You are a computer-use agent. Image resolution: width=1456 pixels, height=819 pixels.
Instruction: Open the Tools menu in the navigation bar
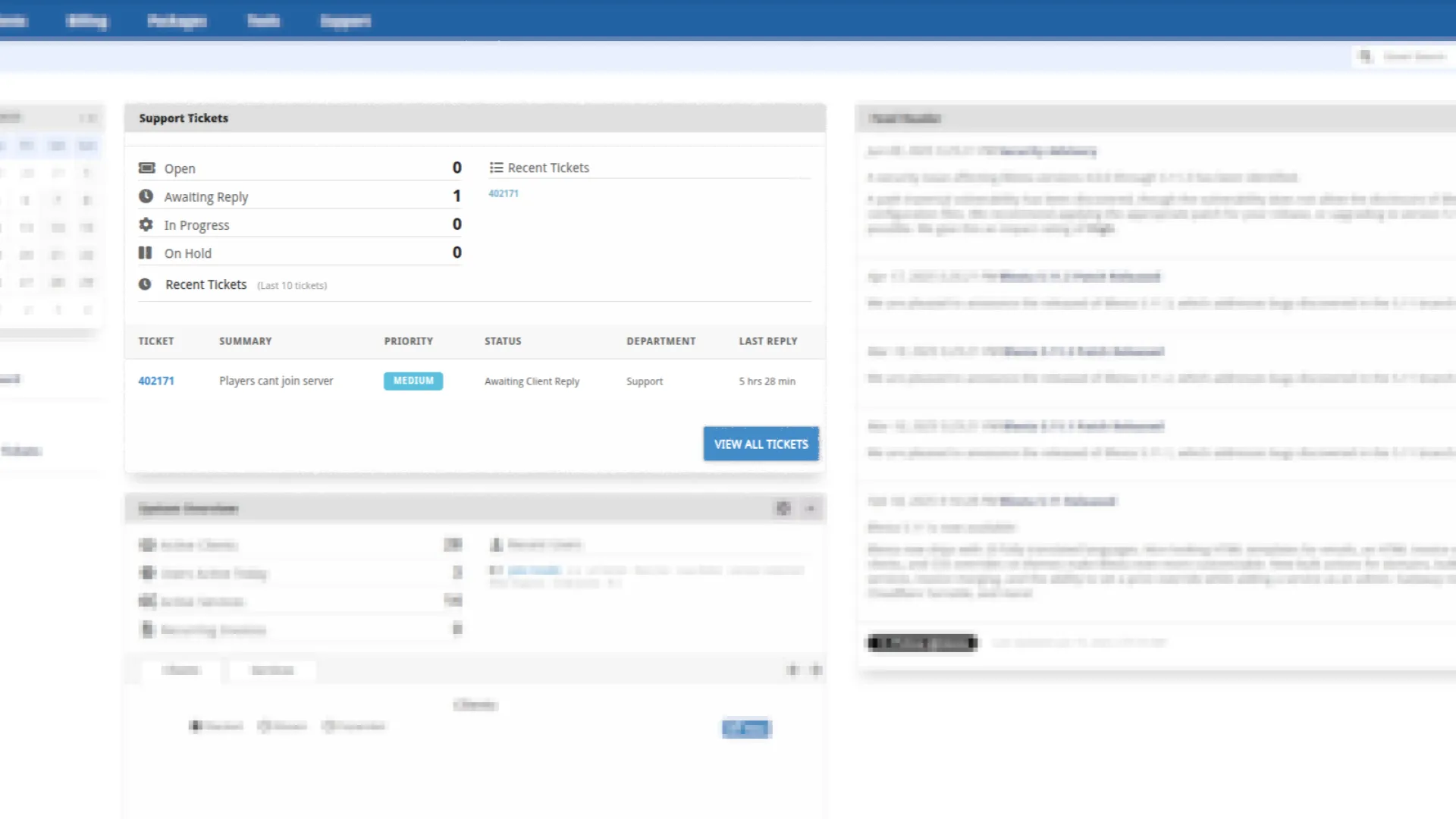[x=263, y=20]
